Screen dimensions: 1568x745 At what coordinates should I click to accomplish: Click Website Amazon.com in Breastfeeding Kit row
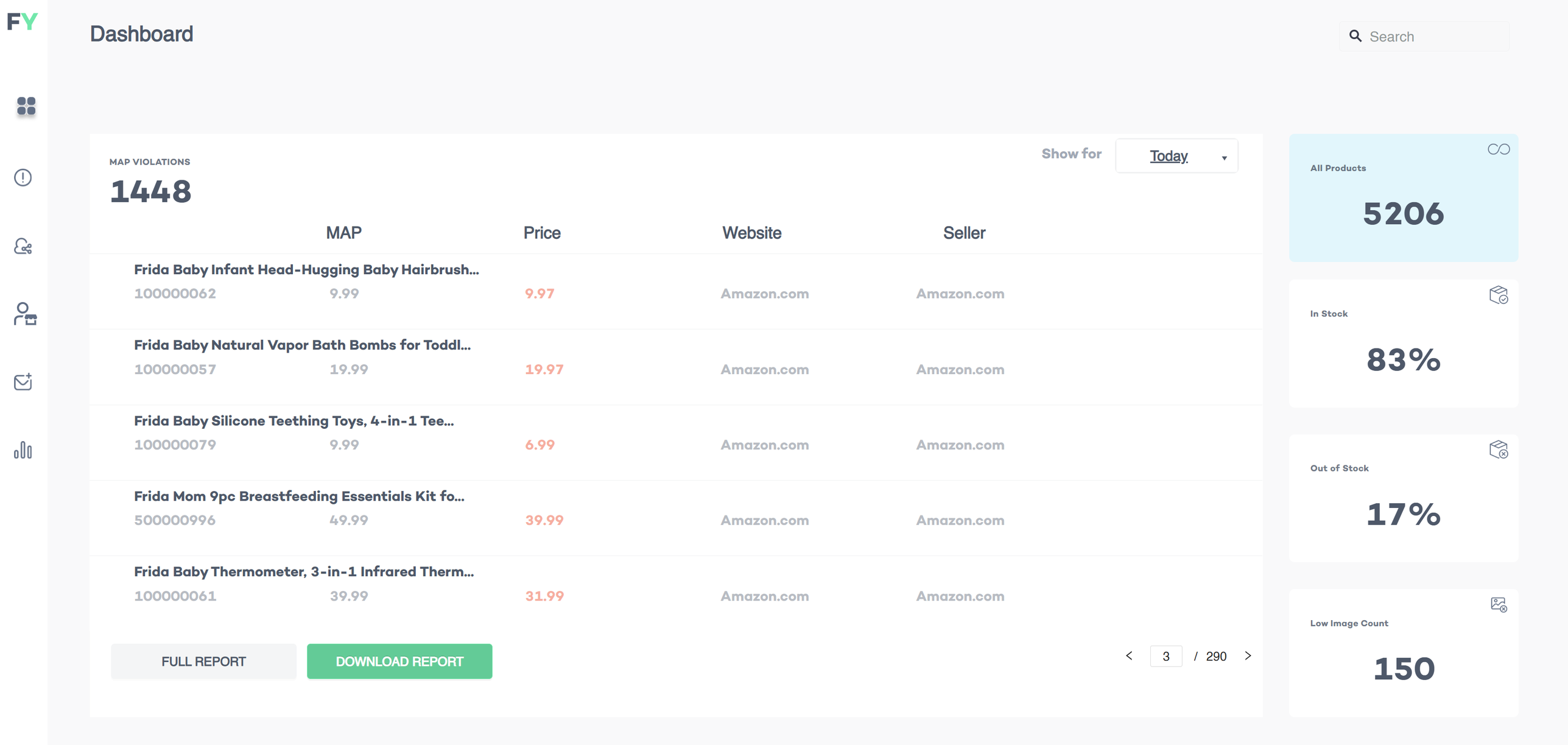pyautogui.click(x=765, y=520)
